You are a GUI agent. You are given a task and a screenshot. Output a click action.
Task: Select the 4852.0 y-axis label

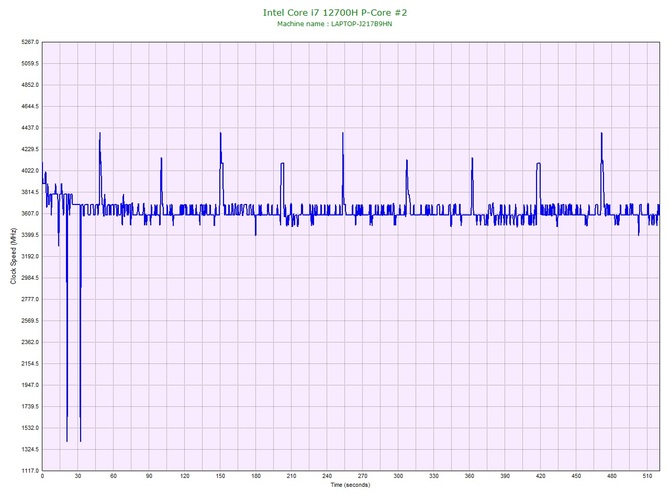point(30,85)
